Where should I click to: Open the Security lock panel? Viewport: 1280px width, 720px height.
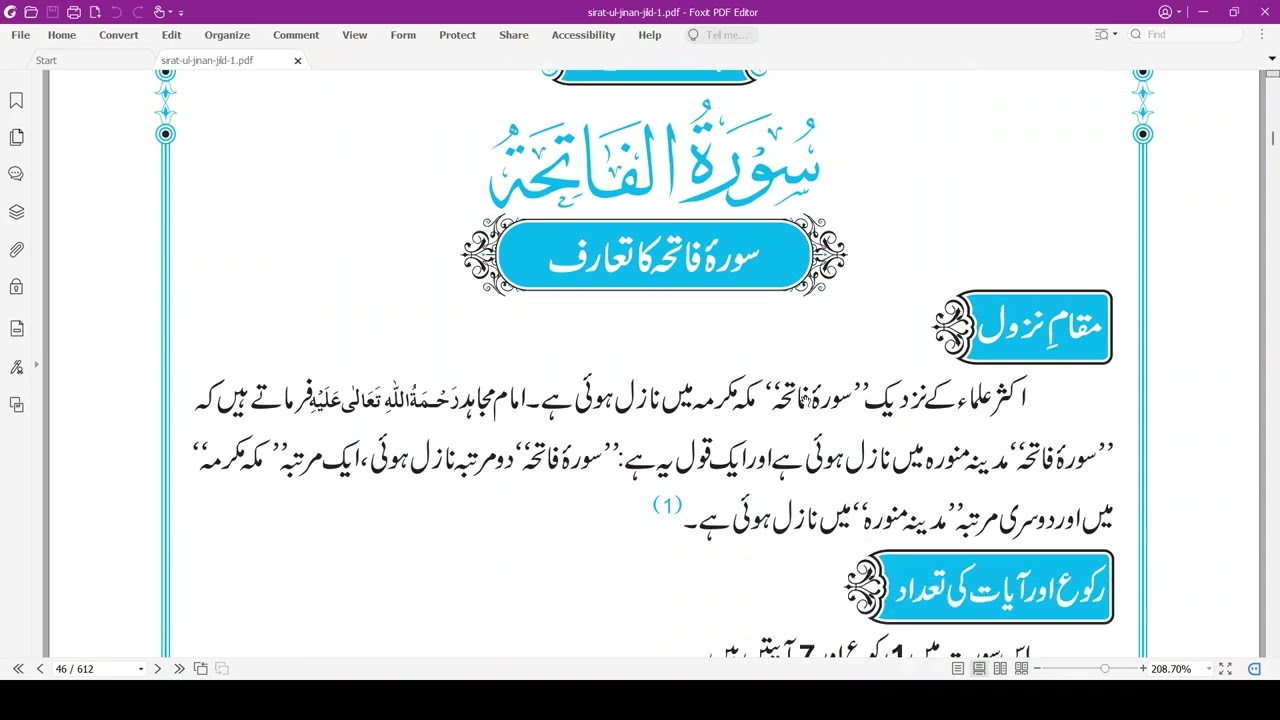tap(16, 287)
